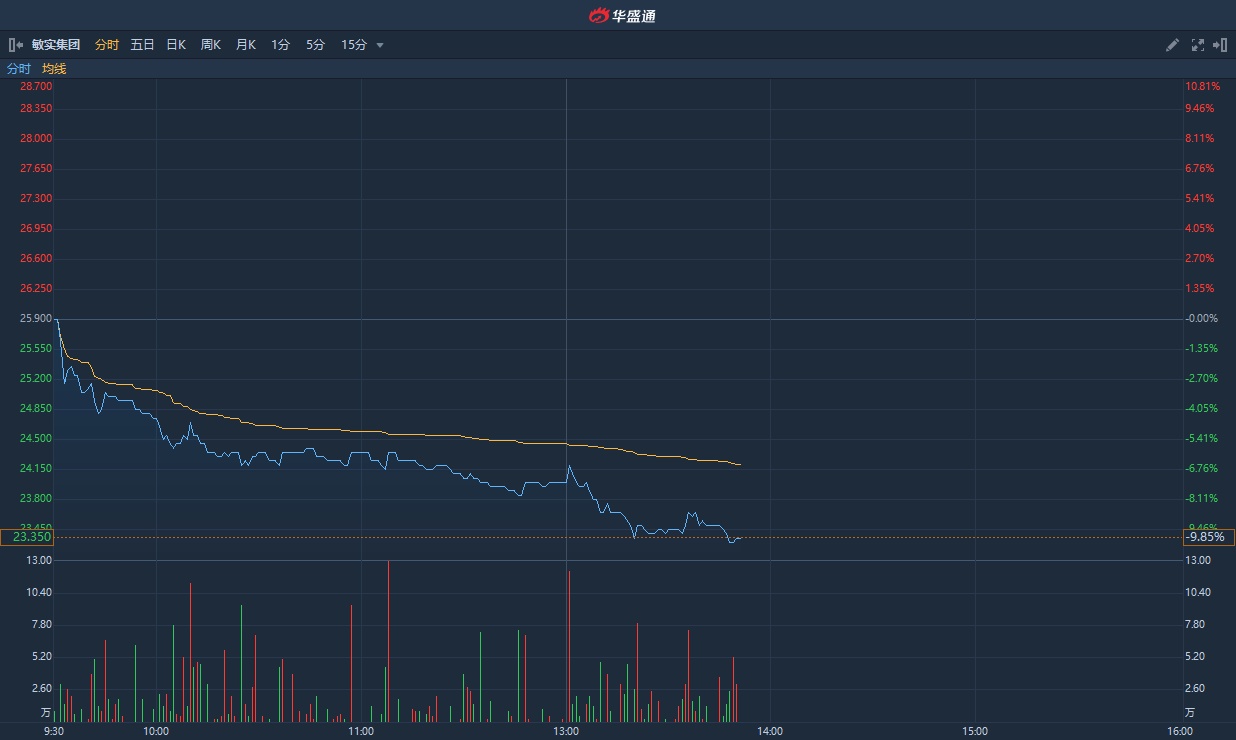Open the 日K daily candlestick tab

point(176,45)
